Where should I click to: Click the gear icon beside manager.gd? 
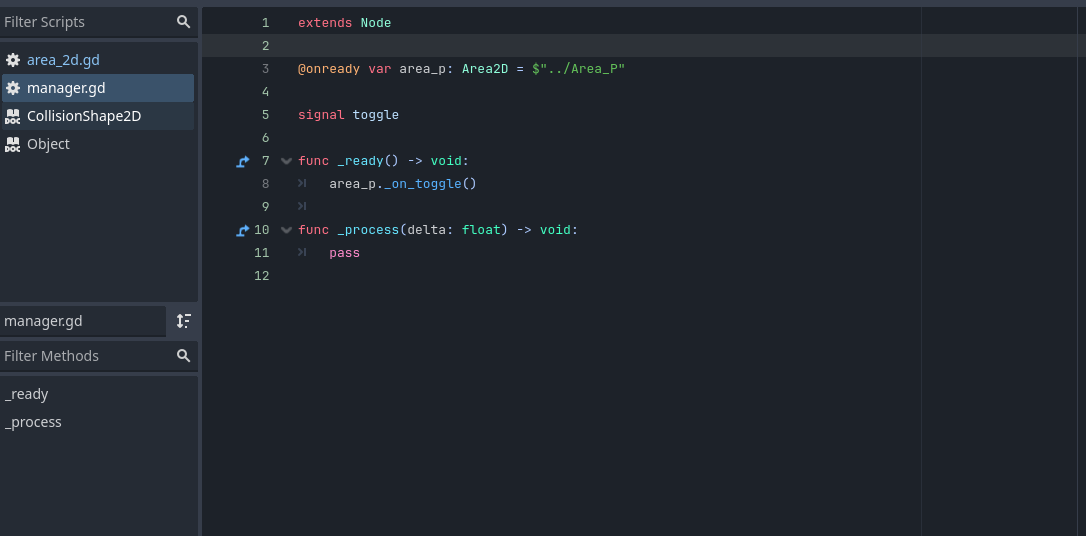[x=12, y=88]
